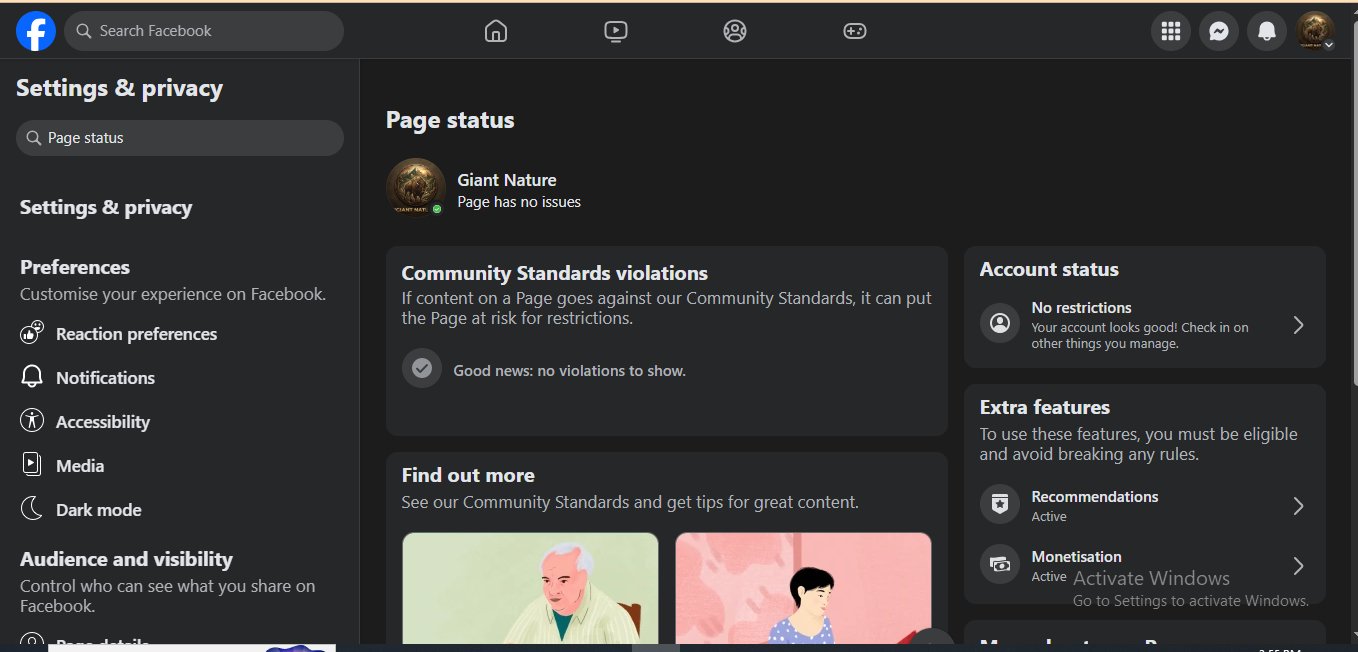Click the Facebook logo icon
Image resolution: width=1358 pixels, height=652 pixels.
click(x=36, y=31)
